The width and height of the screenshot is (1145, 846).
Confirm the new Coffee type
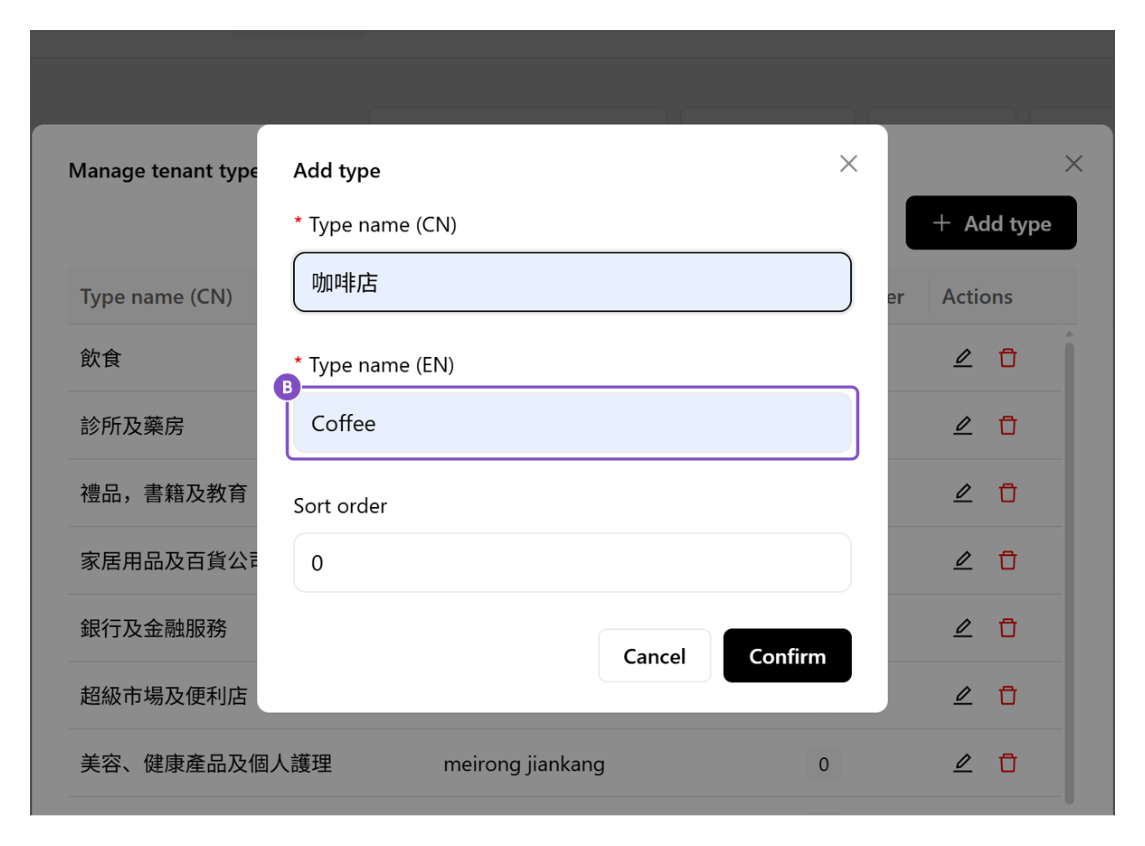[x=787, y=655]
